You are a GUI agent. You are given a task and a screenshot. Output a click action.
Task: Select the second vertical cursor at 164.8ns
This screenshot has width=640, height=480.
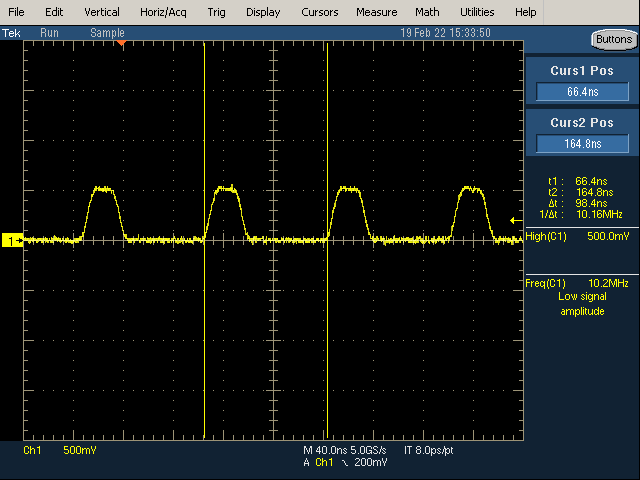(327, 241)
